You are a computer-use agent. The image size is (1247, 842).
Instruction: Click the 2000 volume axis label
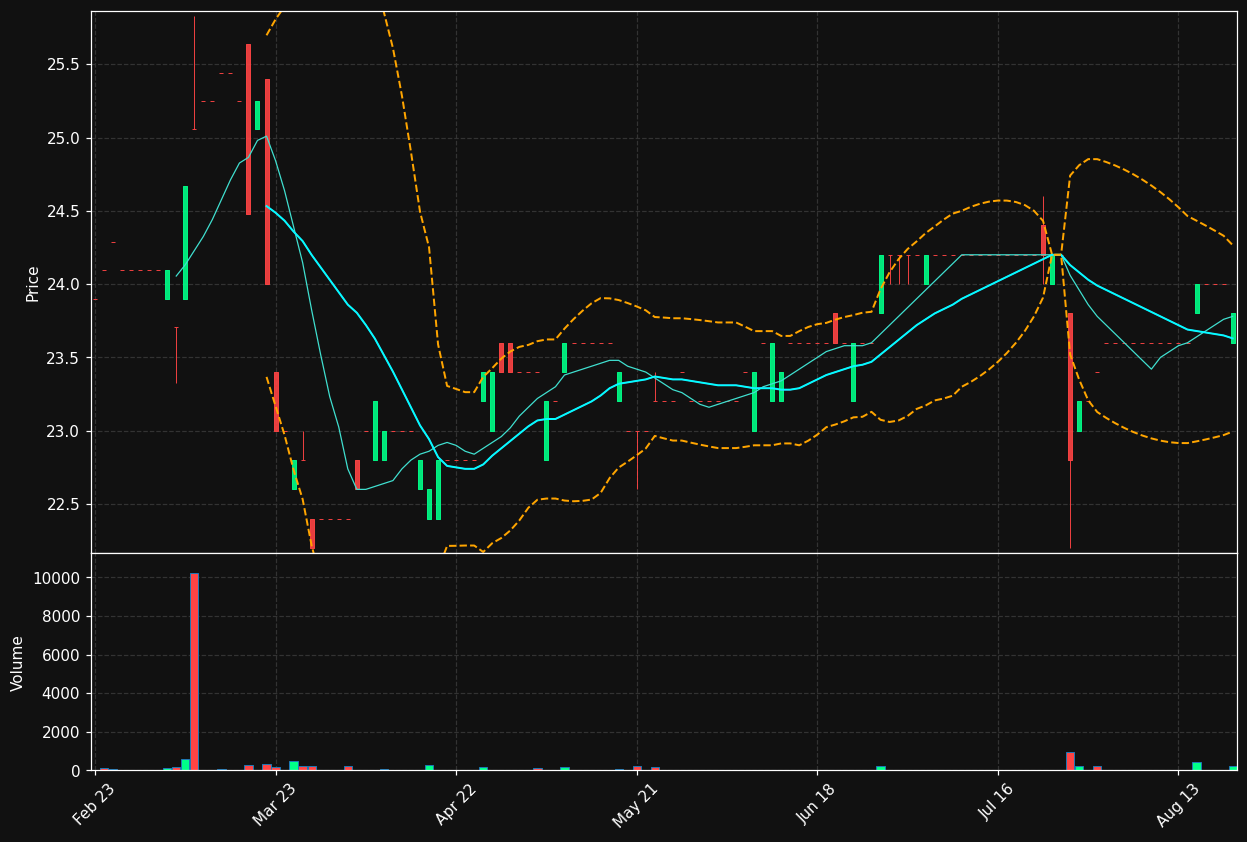point(62,732)
